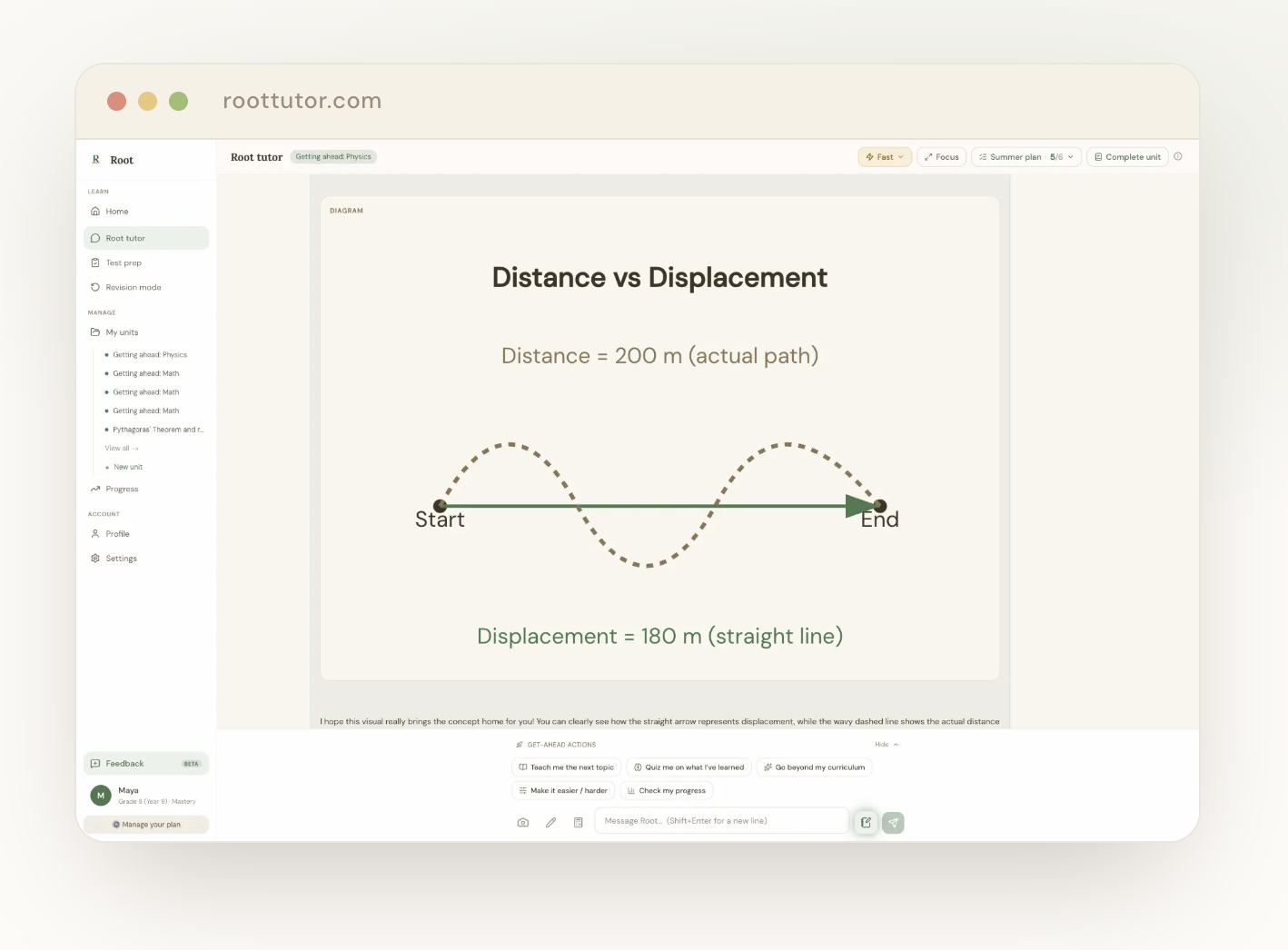Screen dimensions: 1288x950
Task: Click Go beyond my curriculum
Action: tap(815, 767)
